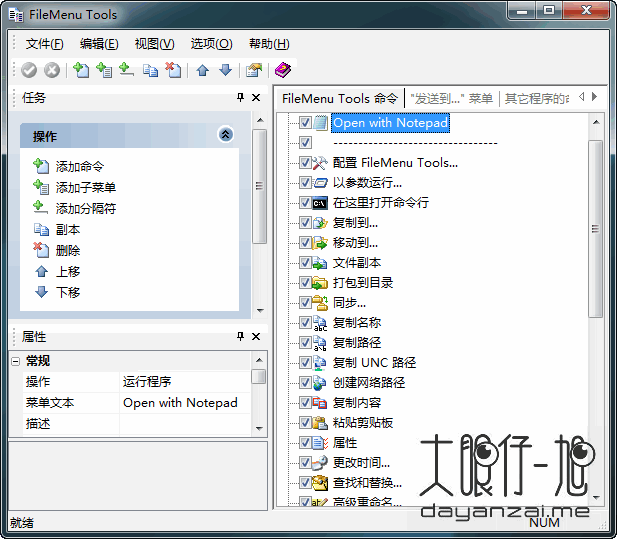Switch to the "发送到..." 菜单 tab
Image resolution: width=617 pixels, height=539 pixels.
tap(451, 98)
